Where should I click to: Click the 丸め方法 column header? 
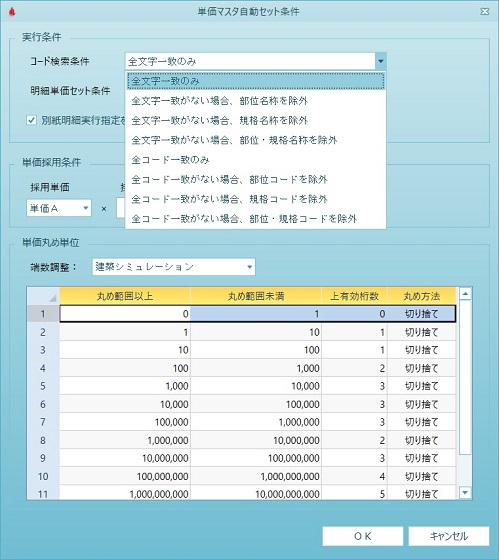tap(422, 296)
